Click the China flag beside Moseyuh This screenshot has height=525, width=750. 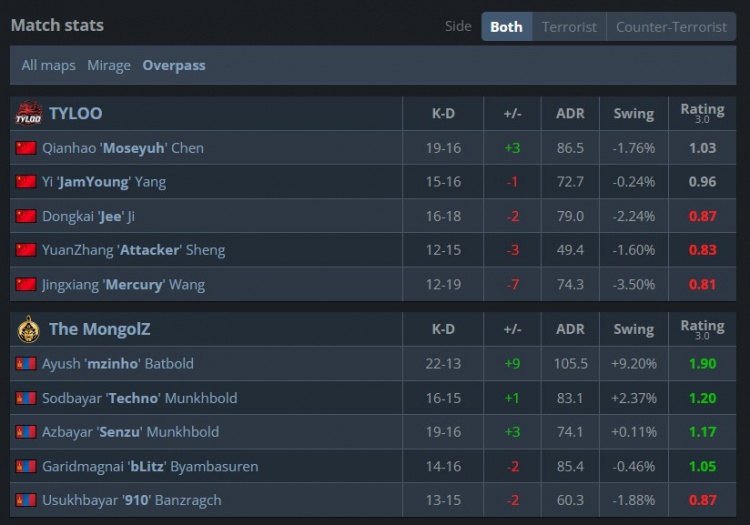(x=26, y=148)
